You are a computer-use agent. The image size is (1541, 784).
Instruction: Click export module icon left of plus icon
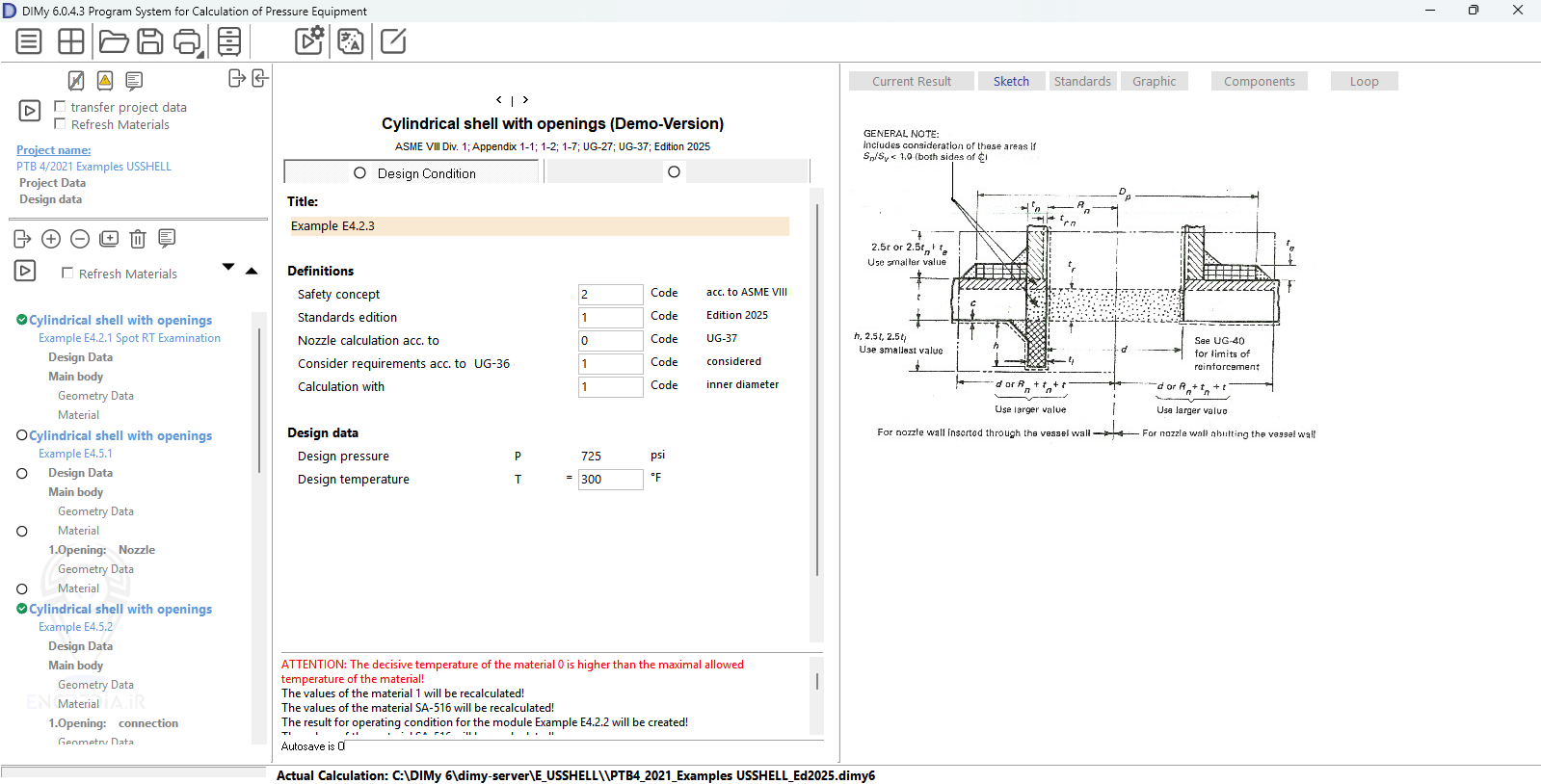pyautogui.click(x=22, y=239)
